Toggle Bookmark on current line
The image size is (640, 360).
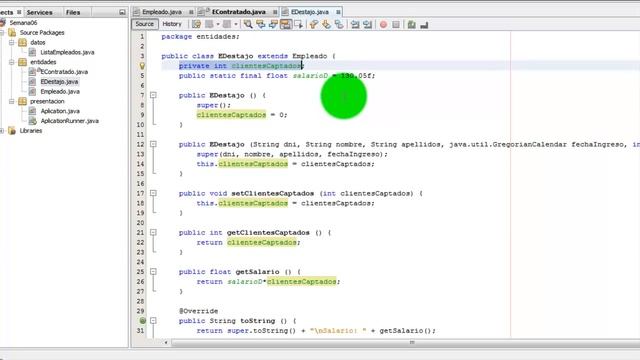[x=339, y=24]
